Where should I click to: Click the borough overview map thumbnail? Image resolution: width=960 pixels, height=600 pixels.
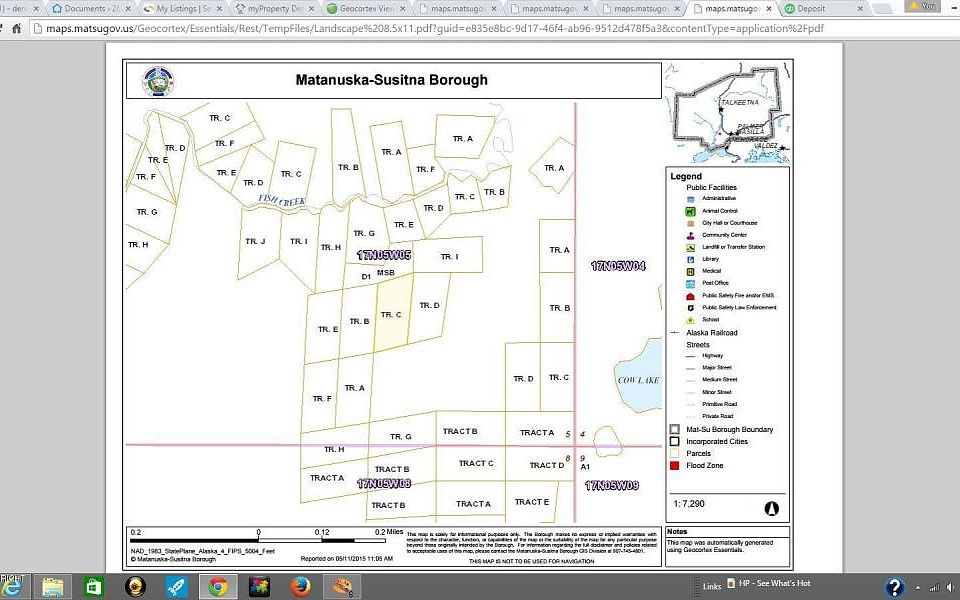pyautogui.click(x=728, y=112)
